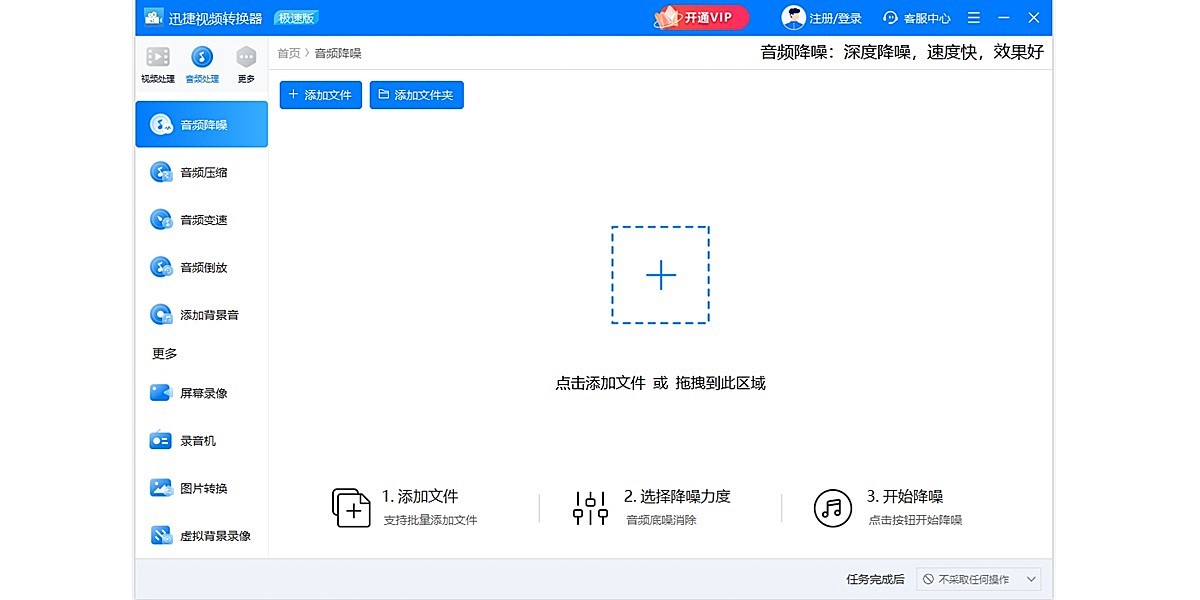
Task: Open the 不采取任何操作 dropdown
Action: (977, 579)
